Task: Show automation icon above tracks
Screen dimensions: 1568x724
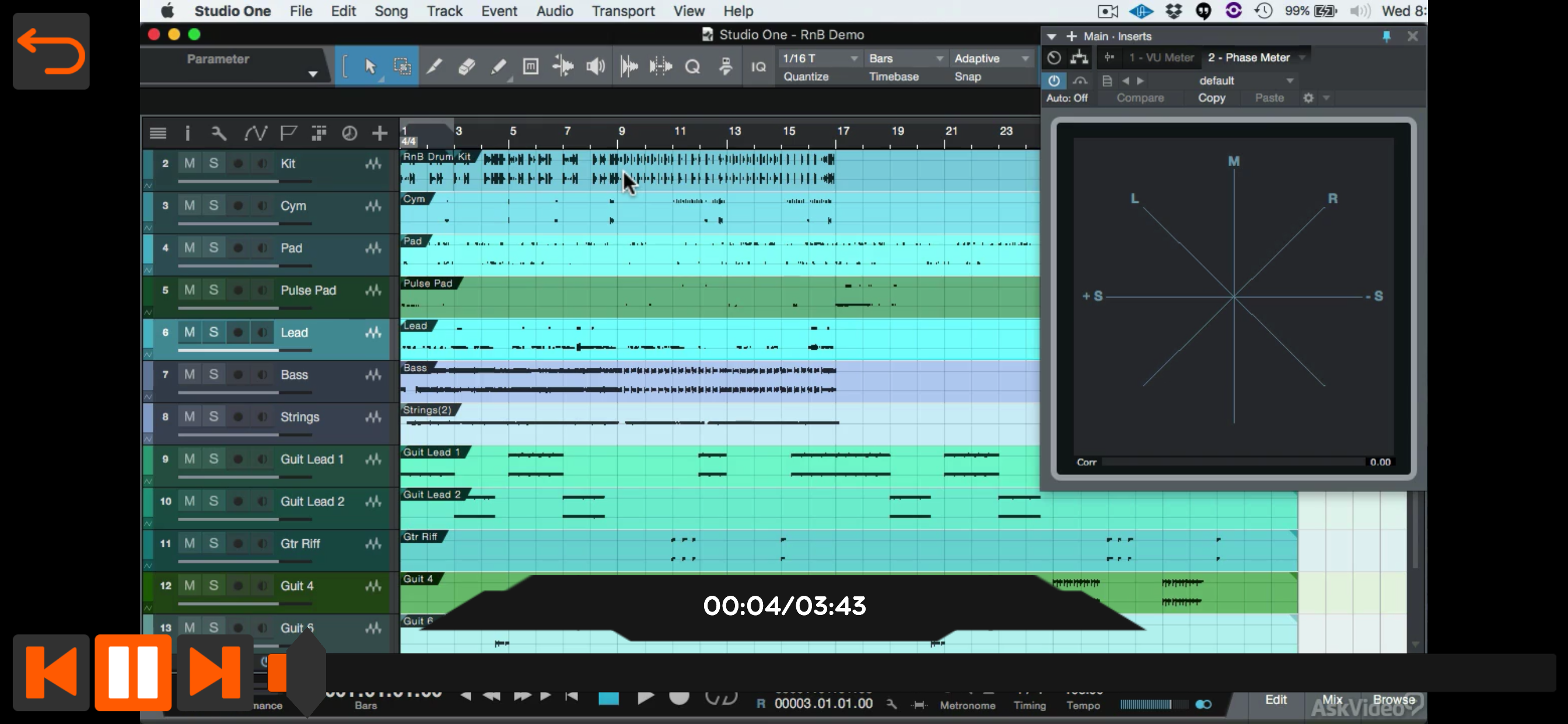Action: click(255, 133)
